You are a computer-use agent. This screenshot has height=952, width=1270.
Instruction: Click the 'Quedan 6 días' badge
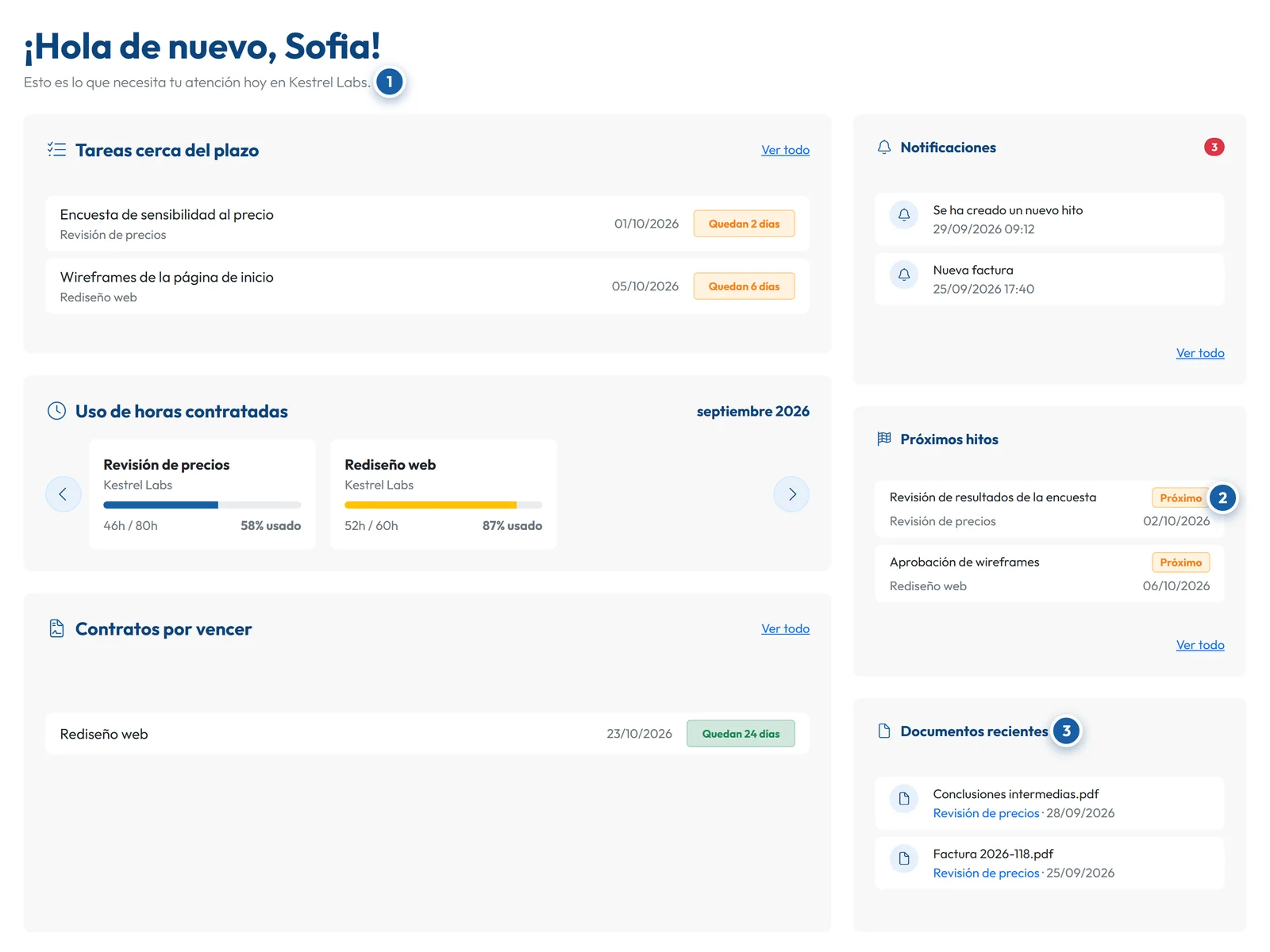(x=744, y=286)
